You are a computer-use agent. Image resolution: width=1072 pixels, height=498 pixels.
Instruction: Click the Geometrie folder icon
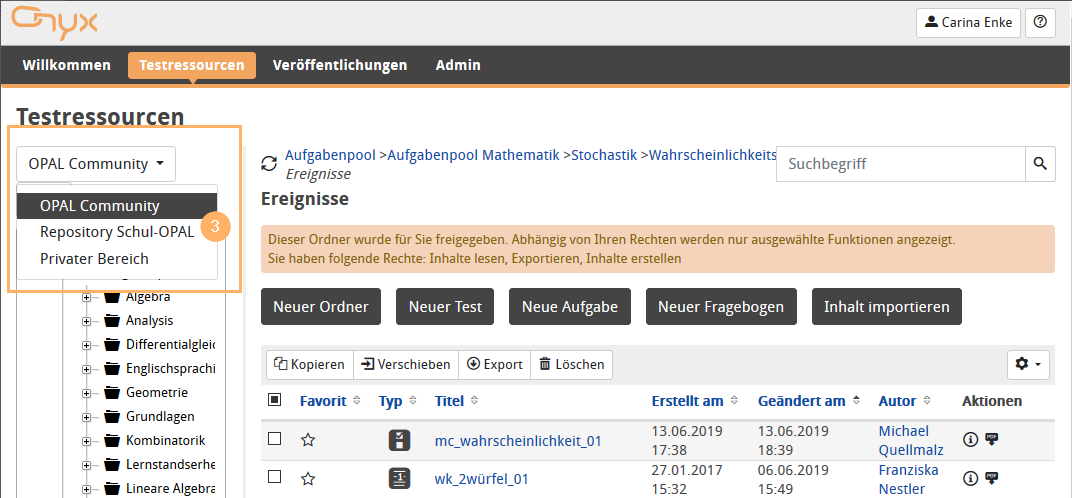click(112, 393)
